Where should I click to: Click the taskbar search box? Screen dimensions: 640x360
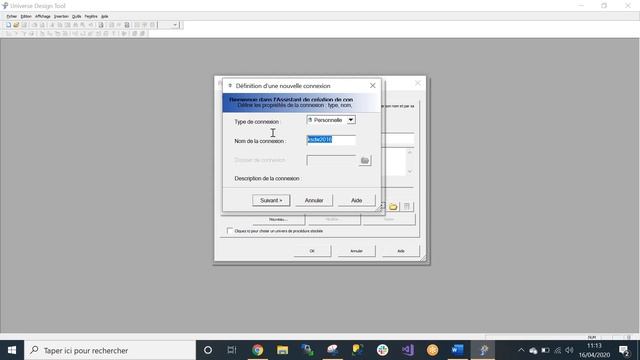tap(110, 350)
